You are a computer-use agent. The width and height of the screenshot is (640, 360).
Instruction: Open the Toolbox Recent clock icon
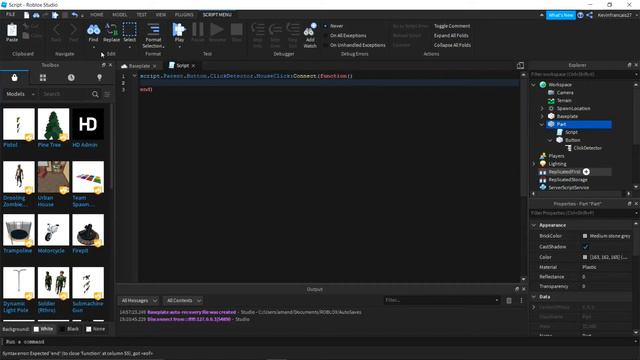pos(71,78)
